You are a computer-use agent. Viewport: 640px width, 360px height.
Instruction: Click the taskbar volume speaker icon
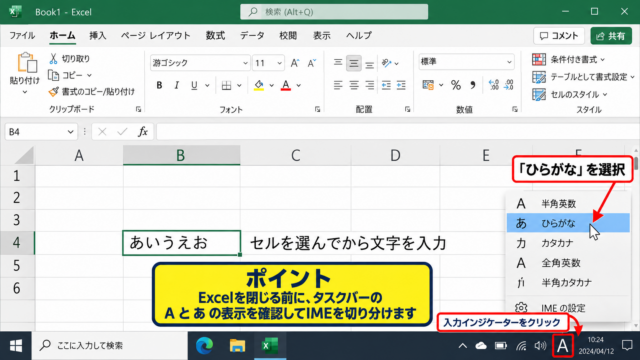[540, 346]
